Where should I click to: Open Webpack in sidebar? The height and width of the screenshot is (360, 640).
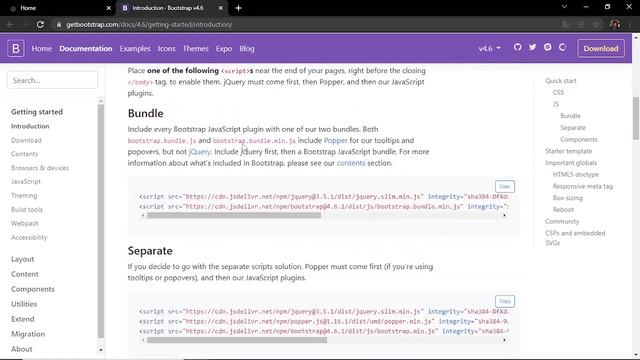25,223
